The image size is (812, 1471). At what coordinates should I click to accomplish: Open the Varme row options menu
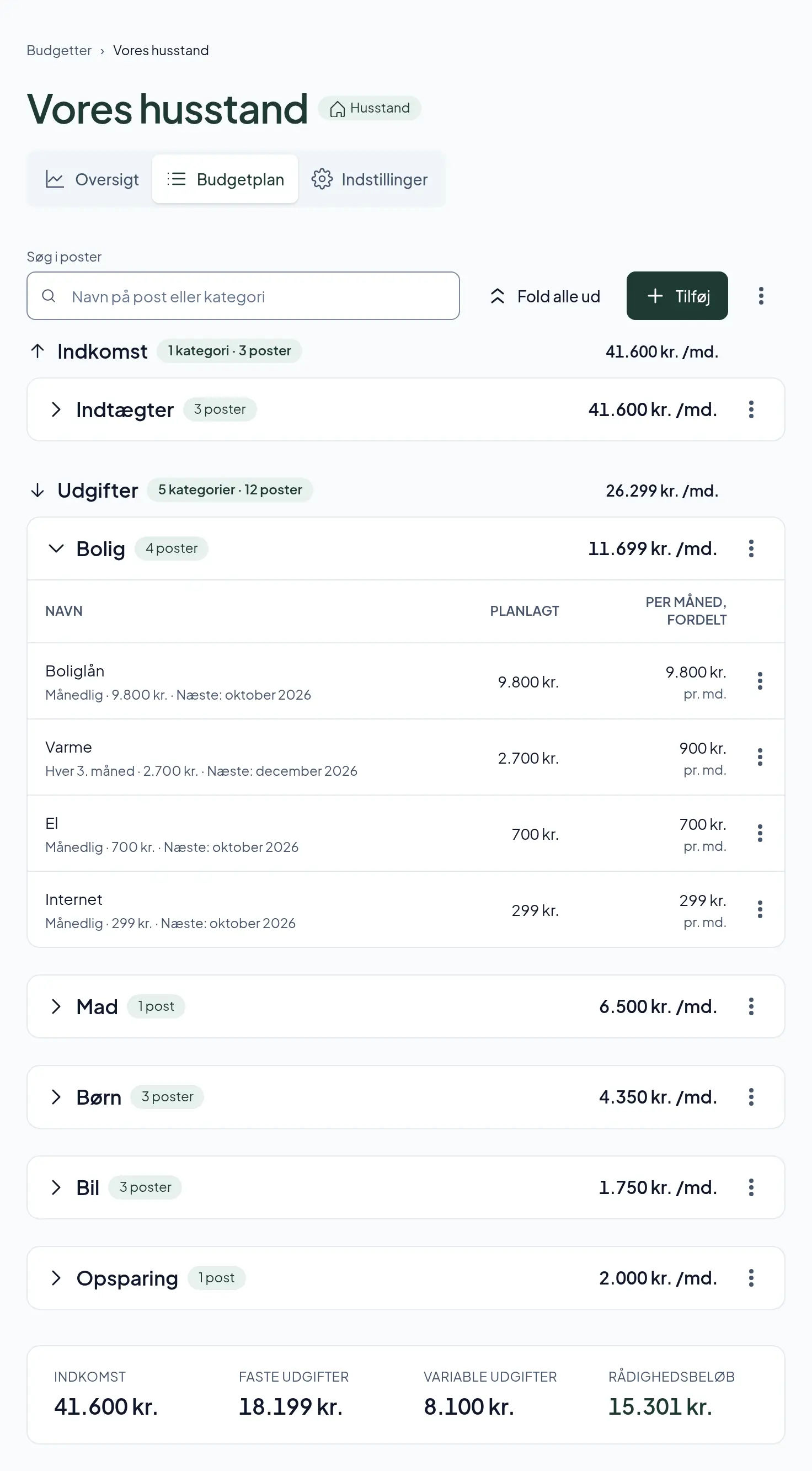tap(760, 757)
